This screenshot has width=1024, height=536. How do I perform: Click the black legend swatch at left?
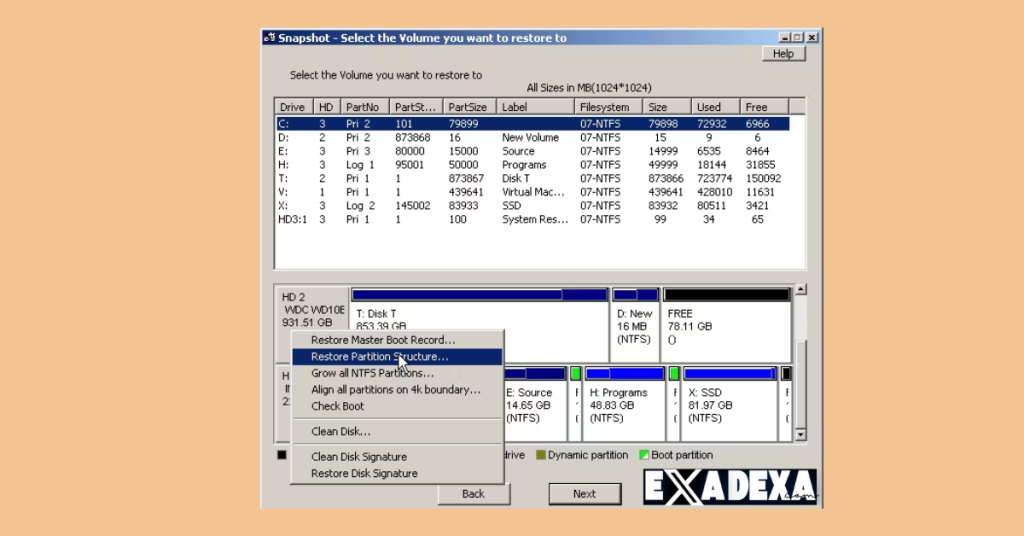click(x=281, y=455)
